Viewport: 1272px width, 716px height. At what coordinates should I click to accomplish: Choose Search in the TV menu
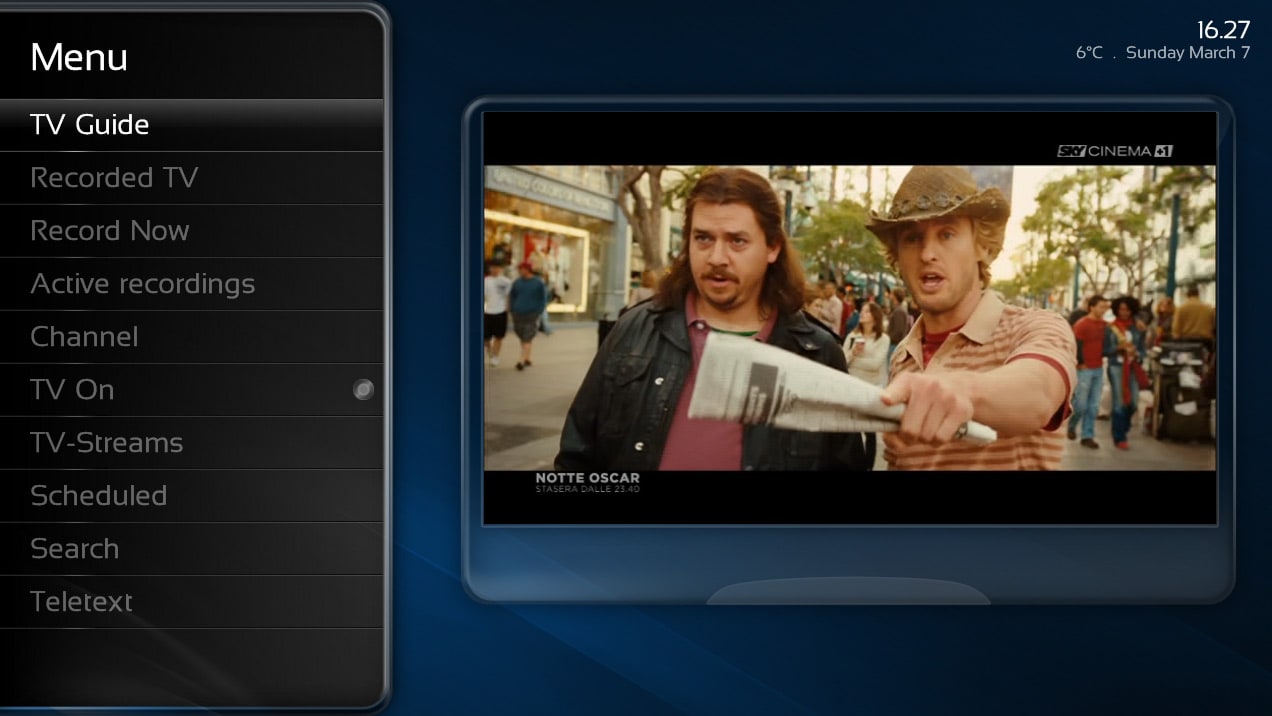tap(74, 549)
